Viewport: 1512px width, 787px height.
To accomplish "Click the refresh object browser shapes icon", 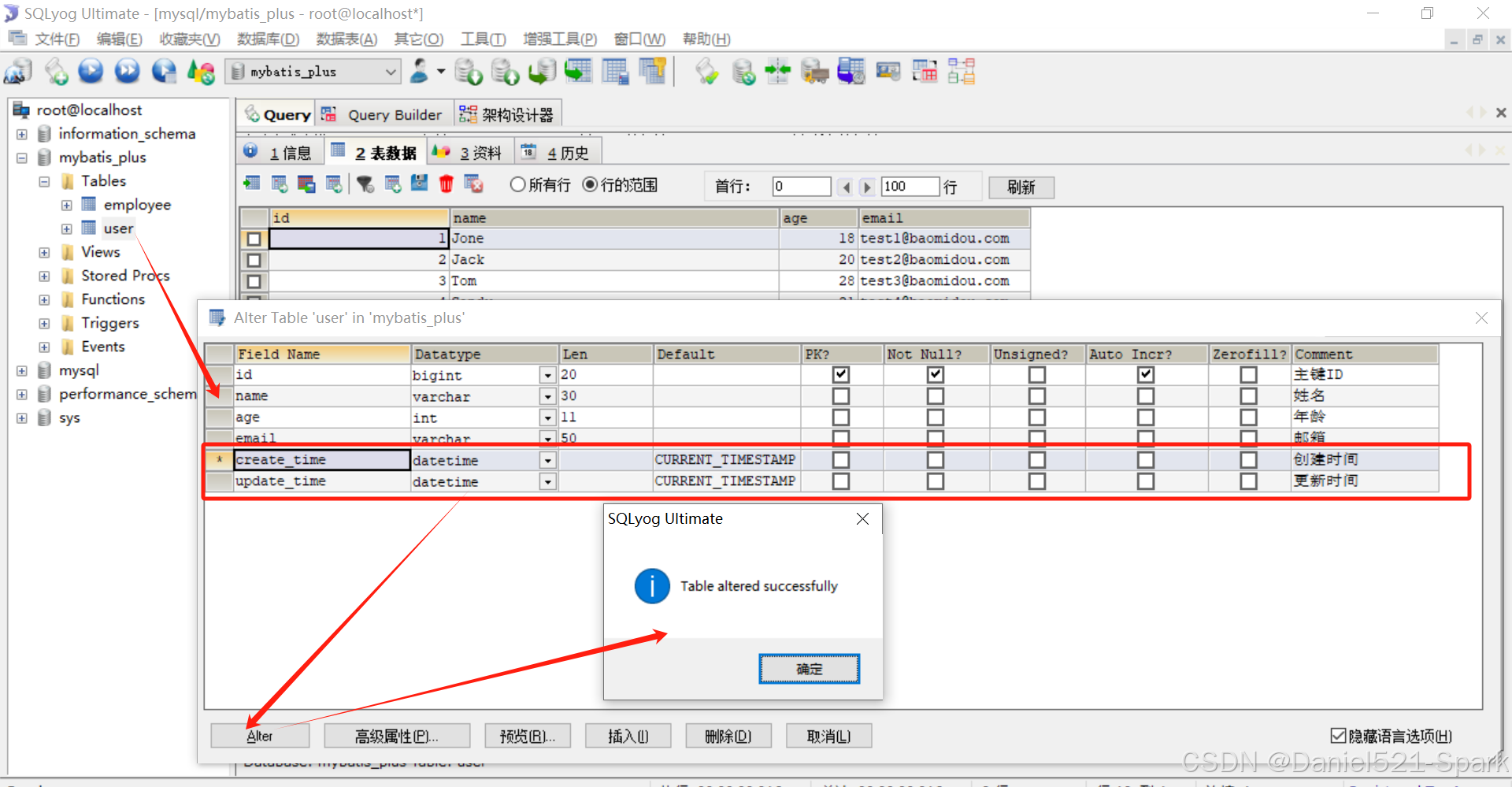I will 201,72.
